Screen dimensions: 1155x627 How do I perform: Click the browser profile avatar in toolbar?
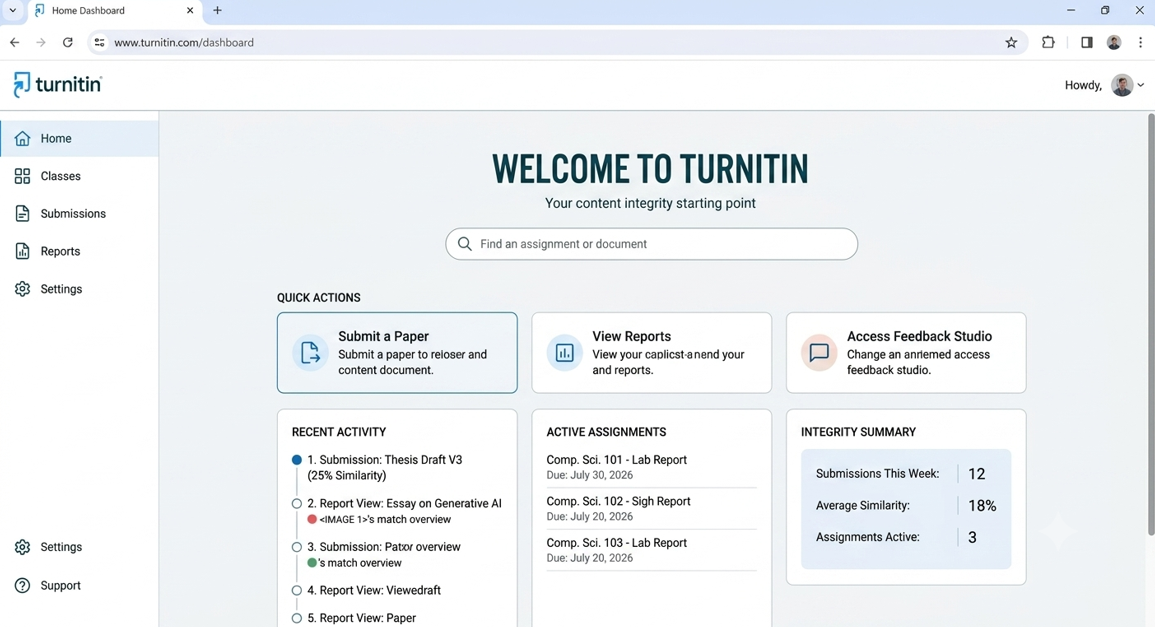[x=1114, y=43]
